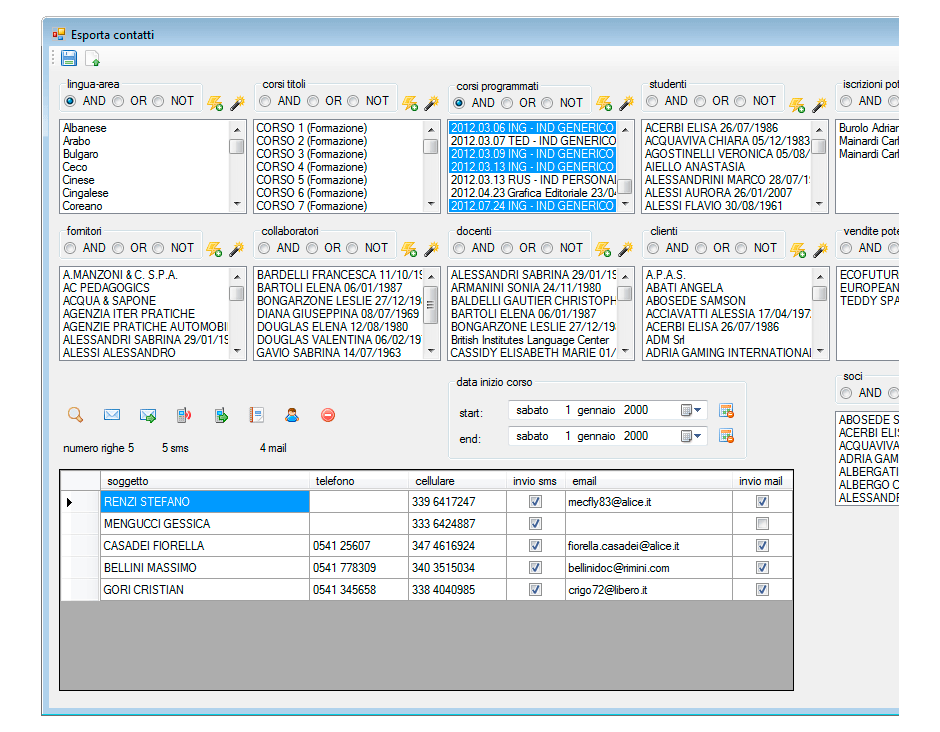The image size is (940, 732).
Task: Click the lingua-area list scroll down arrow
Action: 237,204
